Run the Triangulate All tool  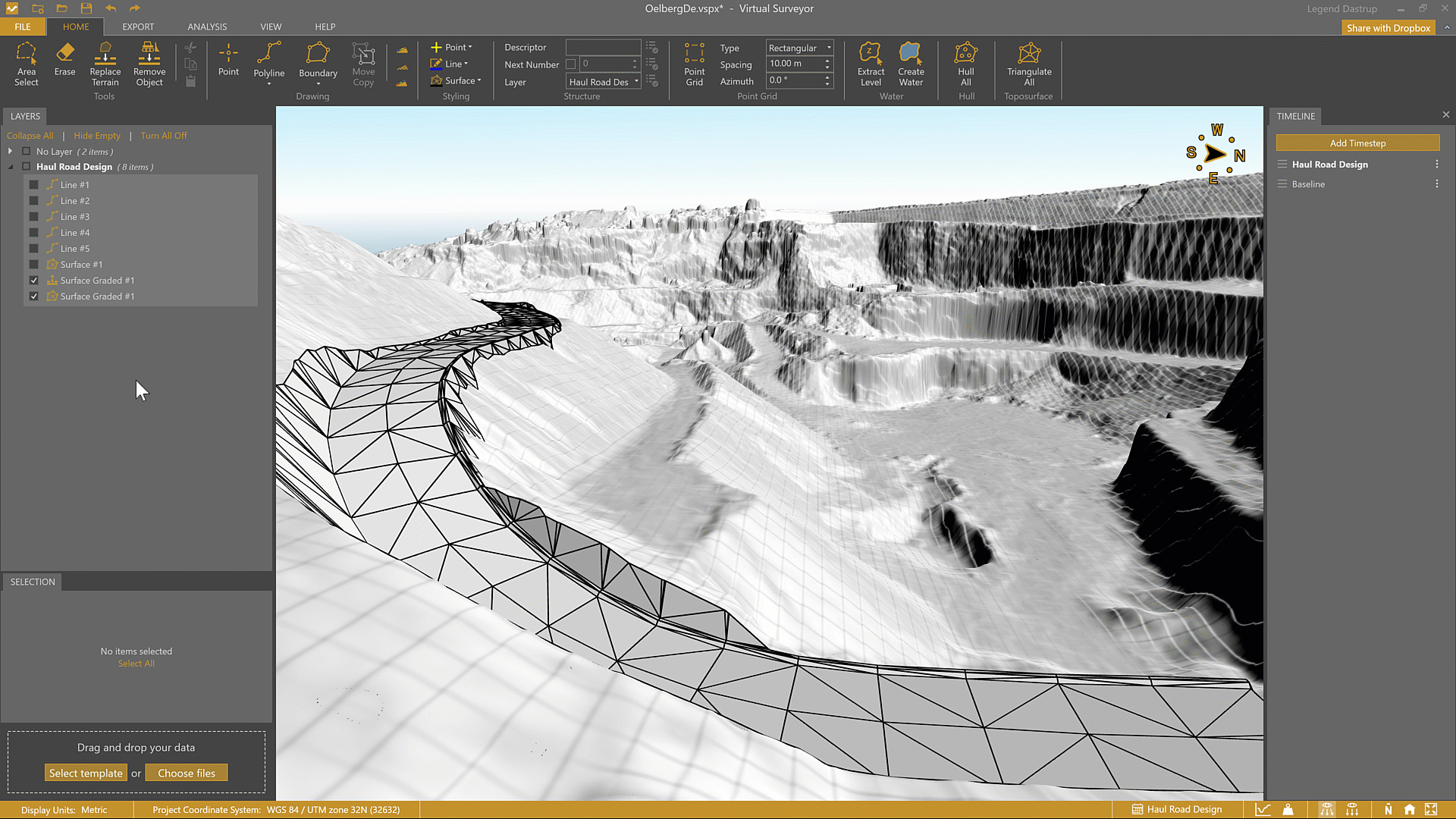click(x=1028, y=64)
